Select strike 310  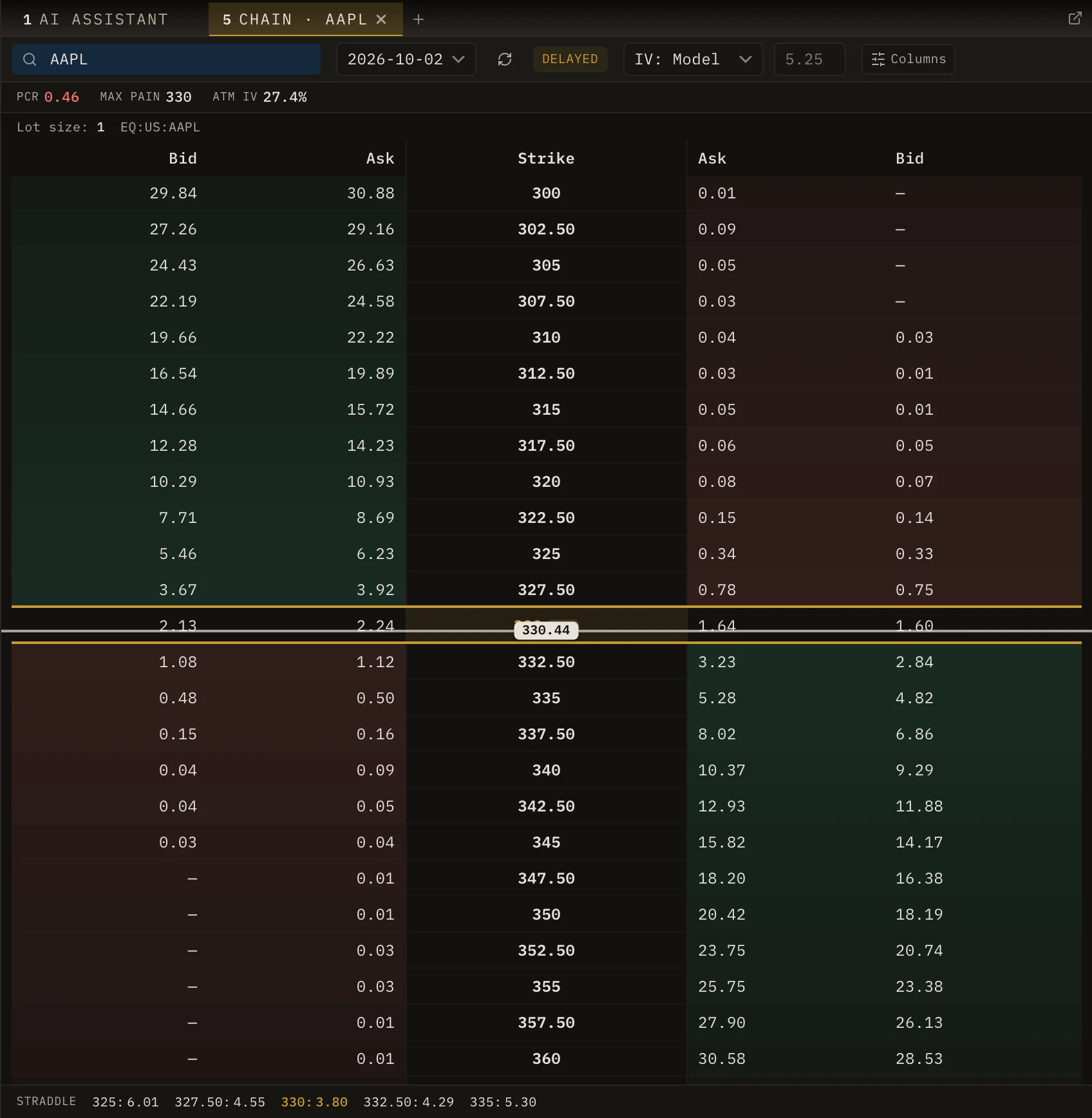pos(546,337)
